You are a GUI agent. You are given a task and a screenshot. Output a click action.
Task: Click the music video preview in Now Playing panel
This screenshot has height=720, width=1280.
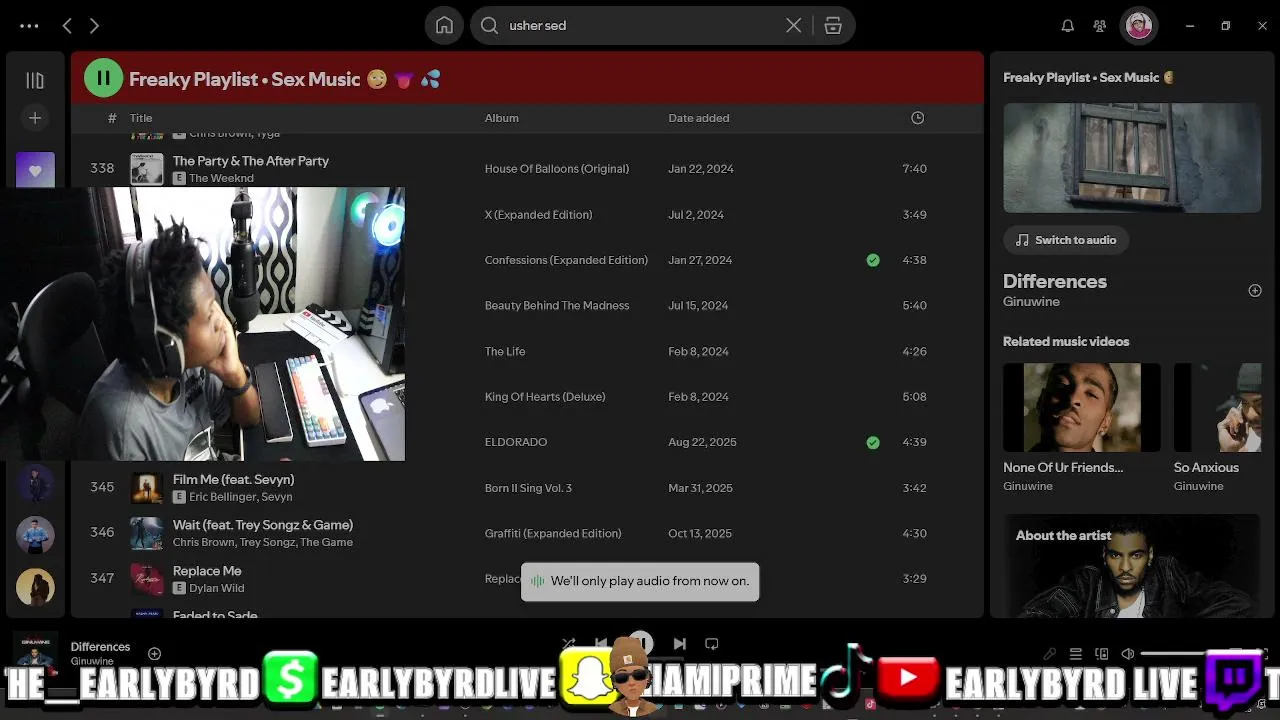point(1132,157)
